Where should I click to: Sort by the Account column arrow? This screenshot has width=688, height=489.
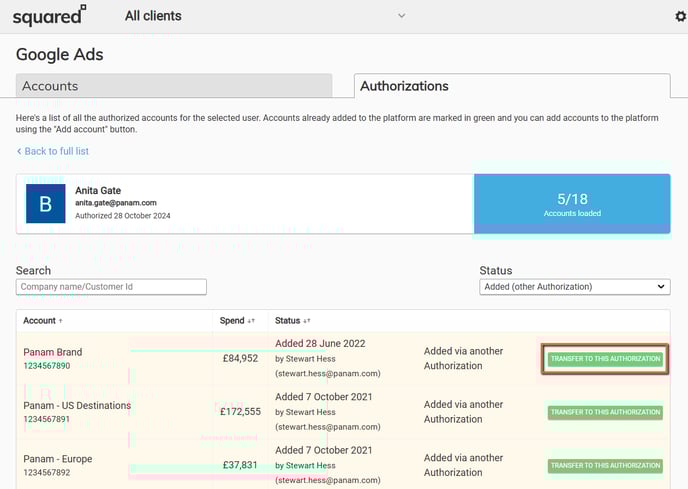pyautogui.click(x=60, y=321)
